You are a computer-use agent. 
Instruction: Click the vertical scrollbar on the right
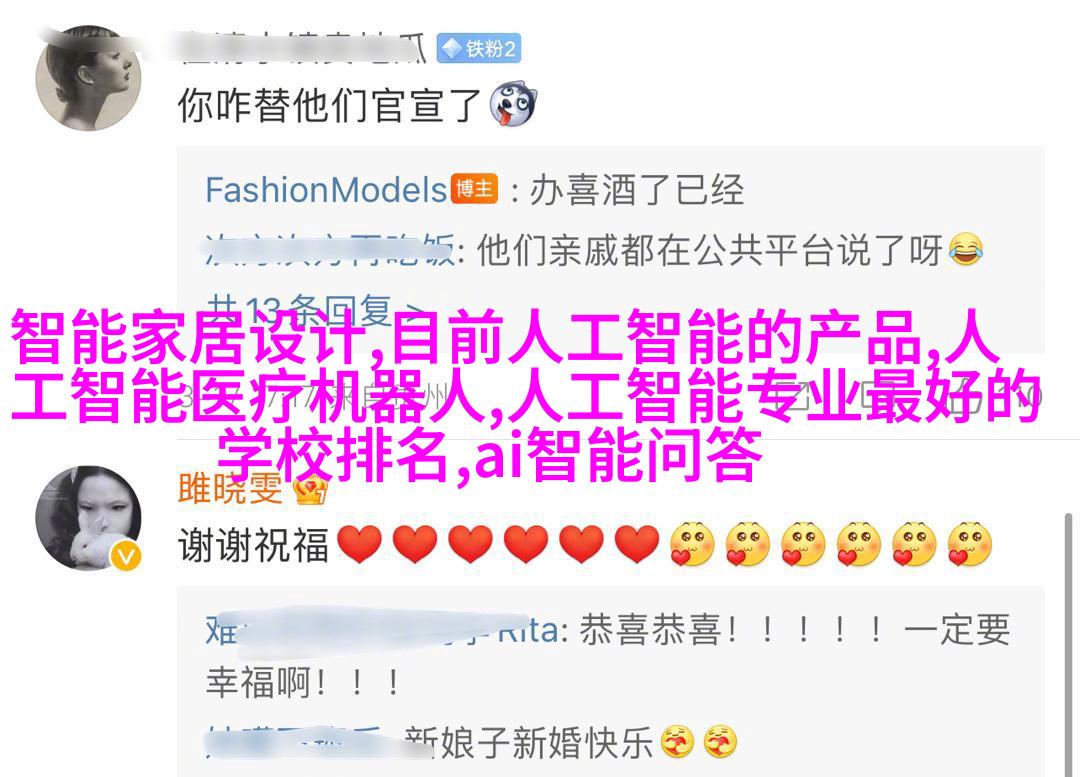(1068, 644)
